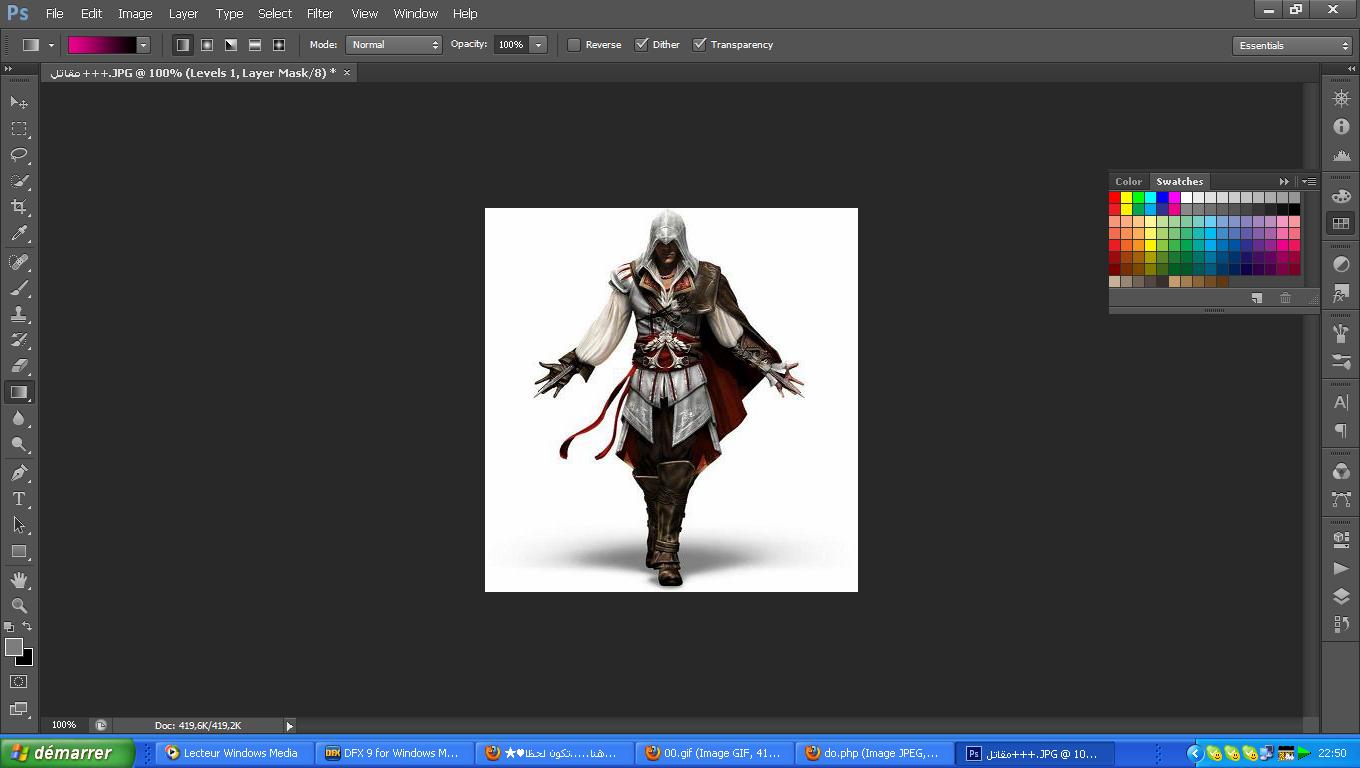Select the Rectangle shape tool
Viewport: 1360px width, 768px height.
(19, 551)
